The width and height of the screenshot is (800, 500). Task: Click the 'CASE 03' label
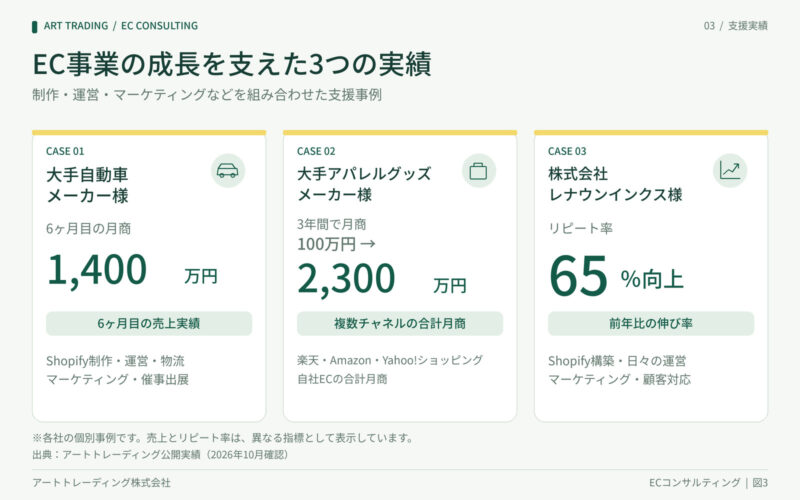click(x=567, y=151)
